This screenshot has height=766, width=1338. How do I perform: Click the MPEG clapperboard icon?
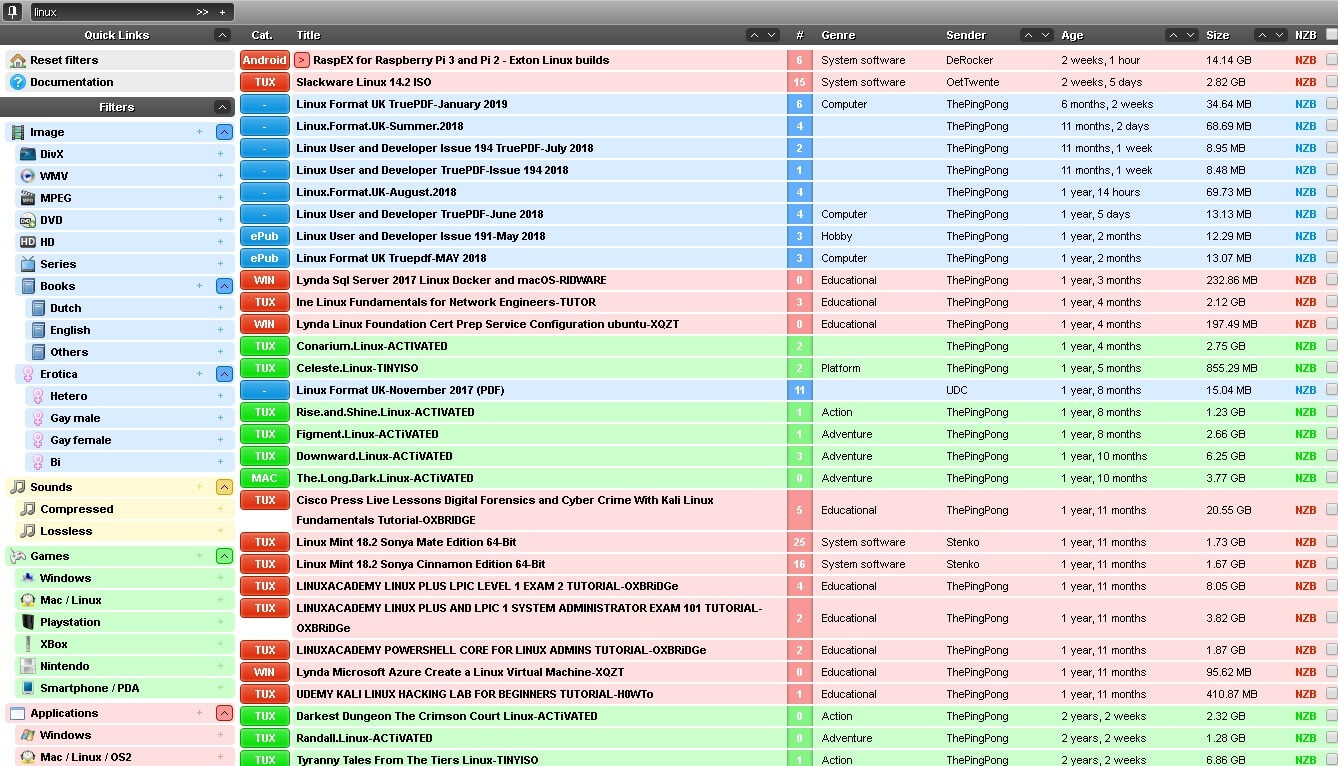28,198
